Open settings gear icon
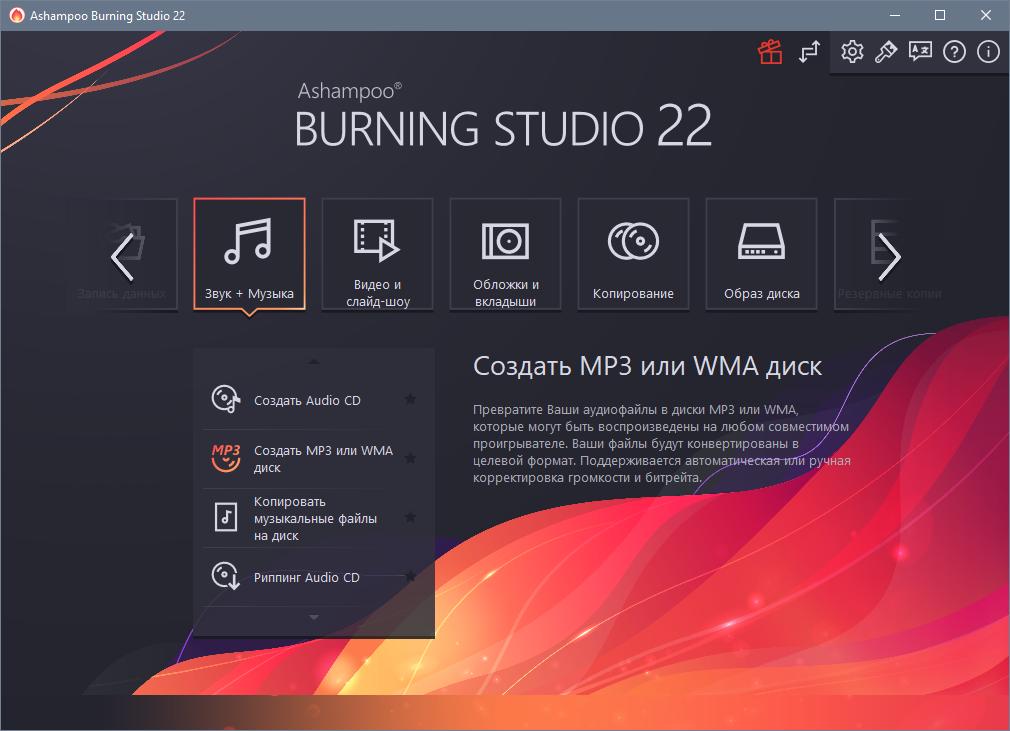This screenshot has height=731, width=1010. coord(852,52)
